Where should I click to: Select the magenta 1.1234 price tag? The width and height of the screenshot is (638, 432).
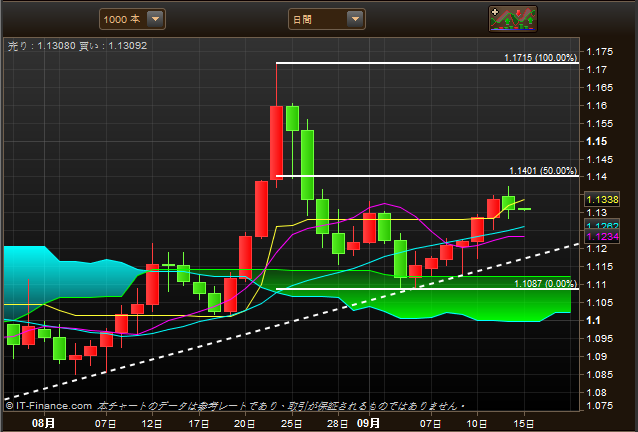pos(602,236)
